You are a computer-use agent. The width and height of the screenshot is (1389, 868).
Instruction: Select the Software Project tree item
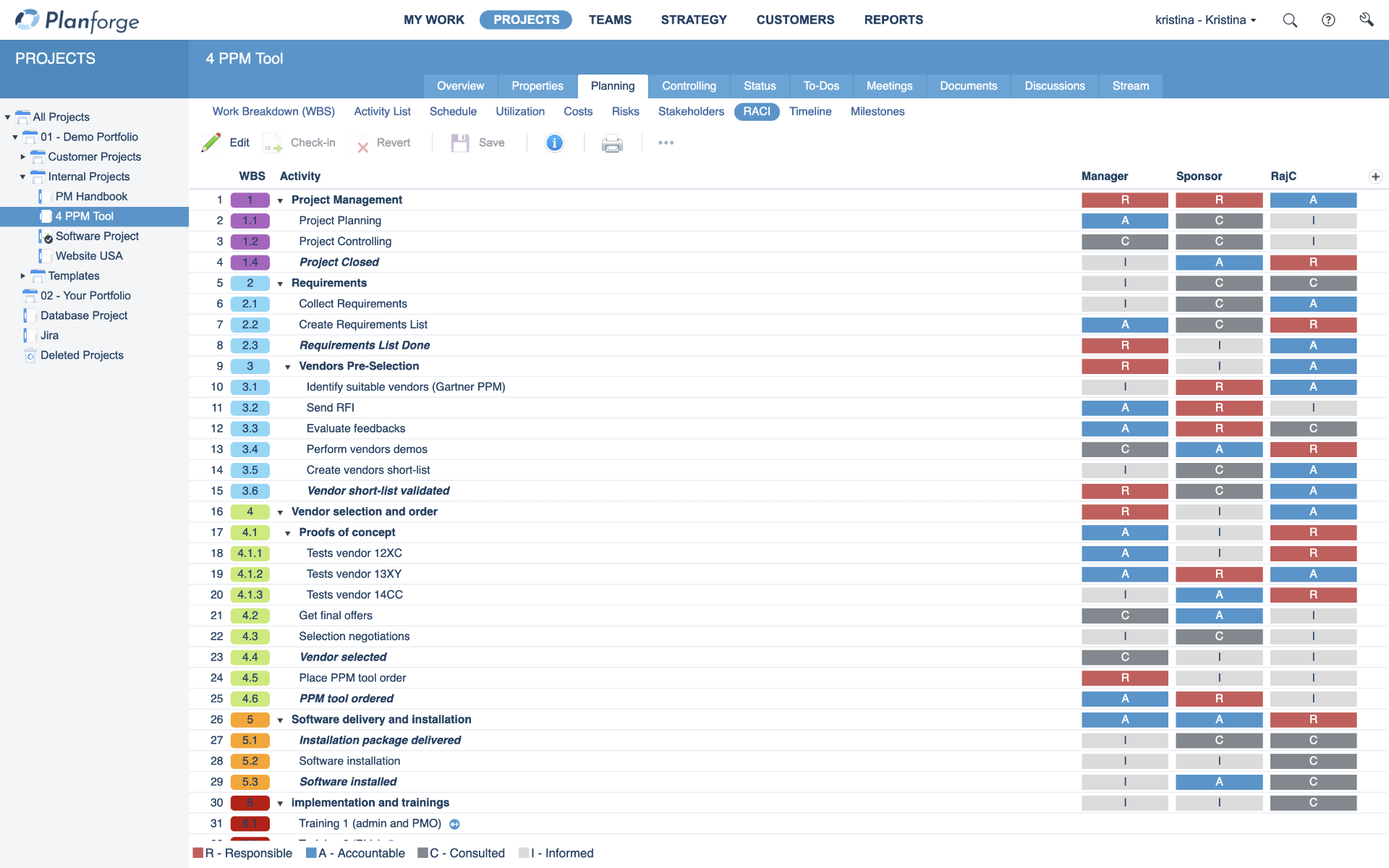(x=97, y=237)
